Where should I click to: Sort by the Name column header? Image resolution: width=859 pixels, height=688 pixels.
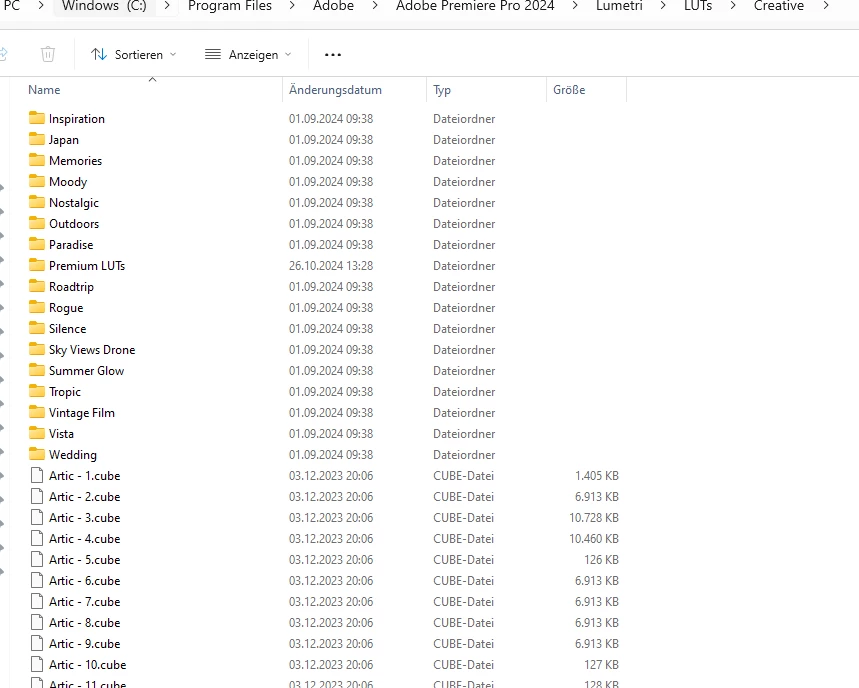44,90
